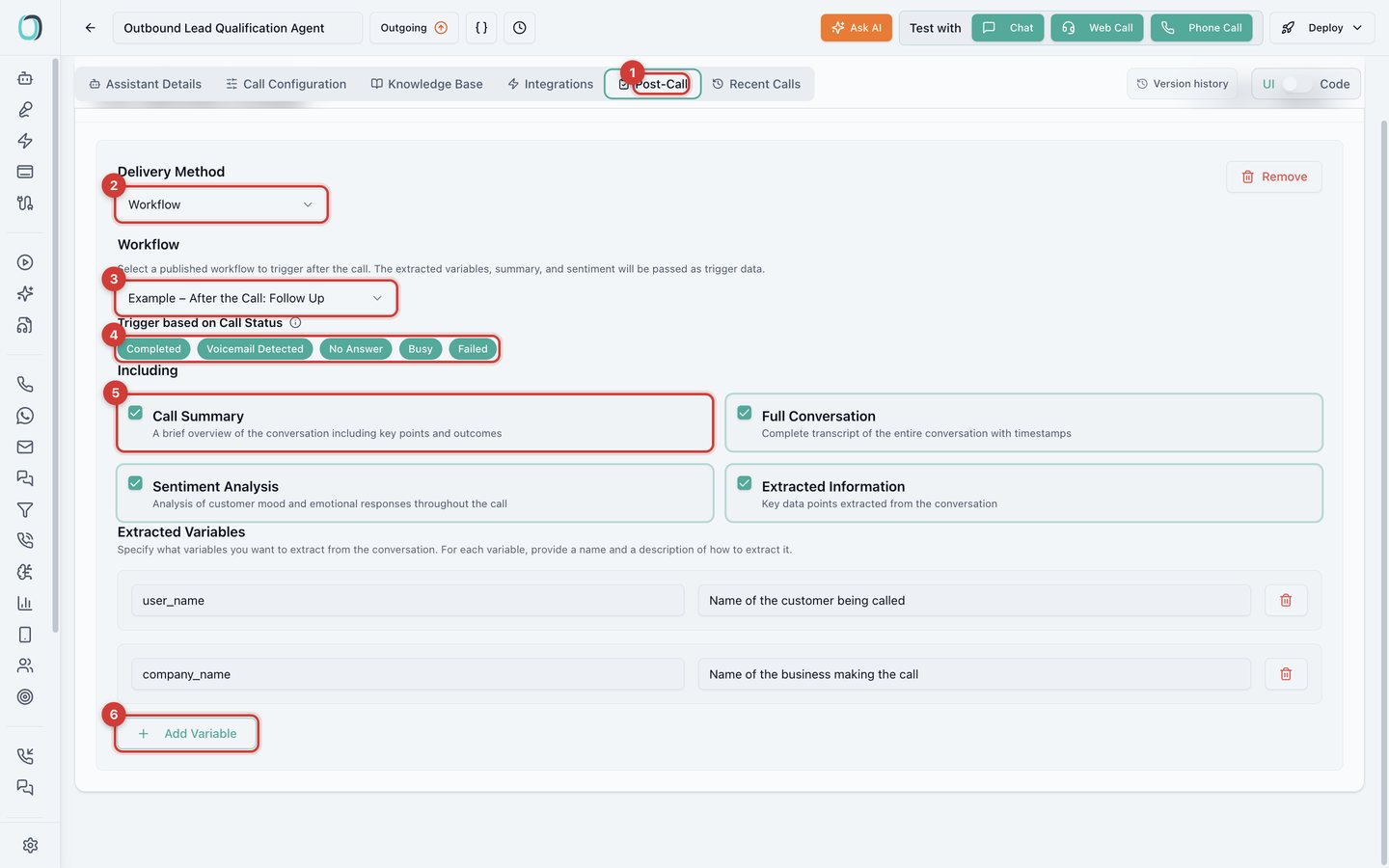The height and width of the screenshot is (868, 1389).
Task: Click the play circle sidebar icon
Action: pos(25,262)
